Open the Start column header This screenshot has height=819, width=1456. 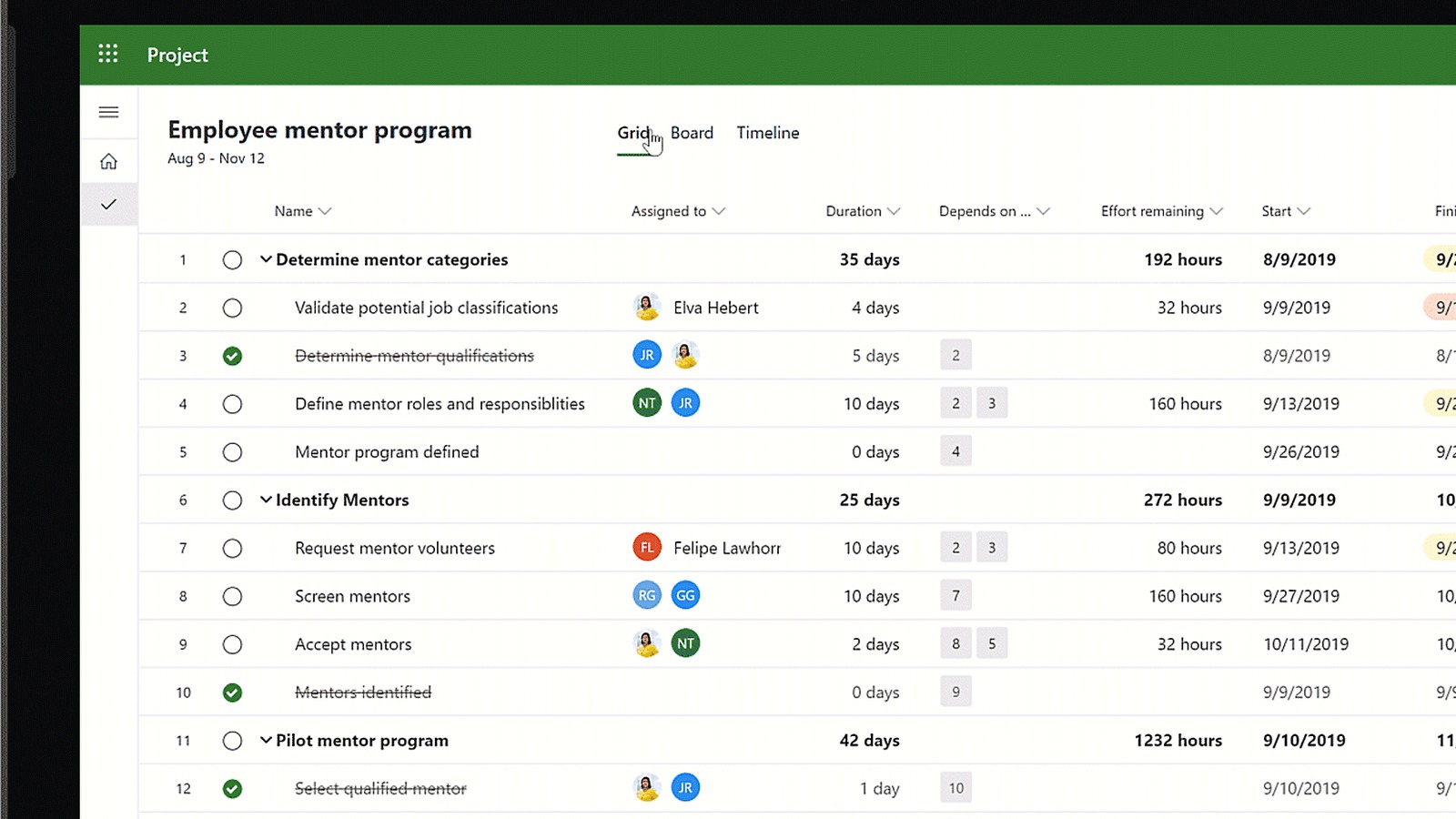[1286, 211]
